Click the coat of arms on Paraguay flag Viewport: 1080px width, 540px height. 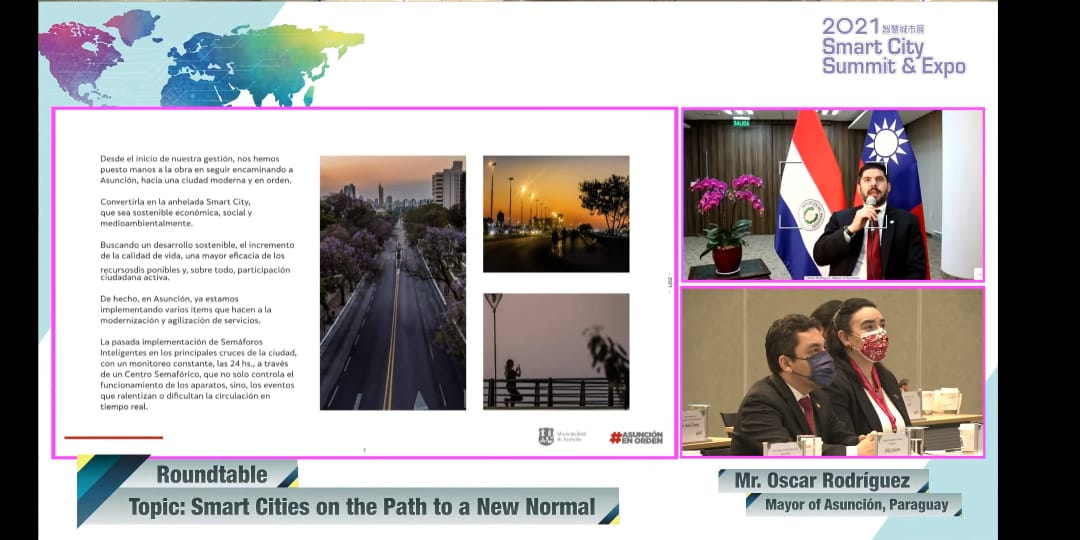click(x=812, y=214)
